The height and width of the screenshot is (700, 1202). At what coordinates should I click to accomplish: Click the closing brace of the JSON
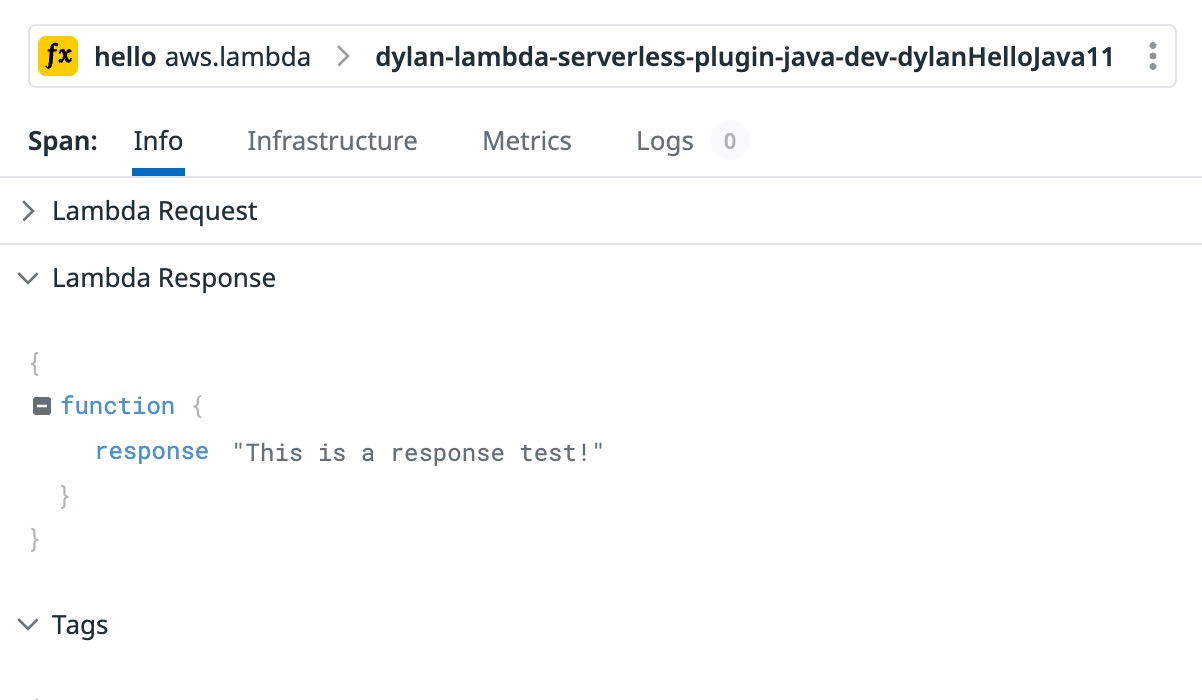coord(34,539)
